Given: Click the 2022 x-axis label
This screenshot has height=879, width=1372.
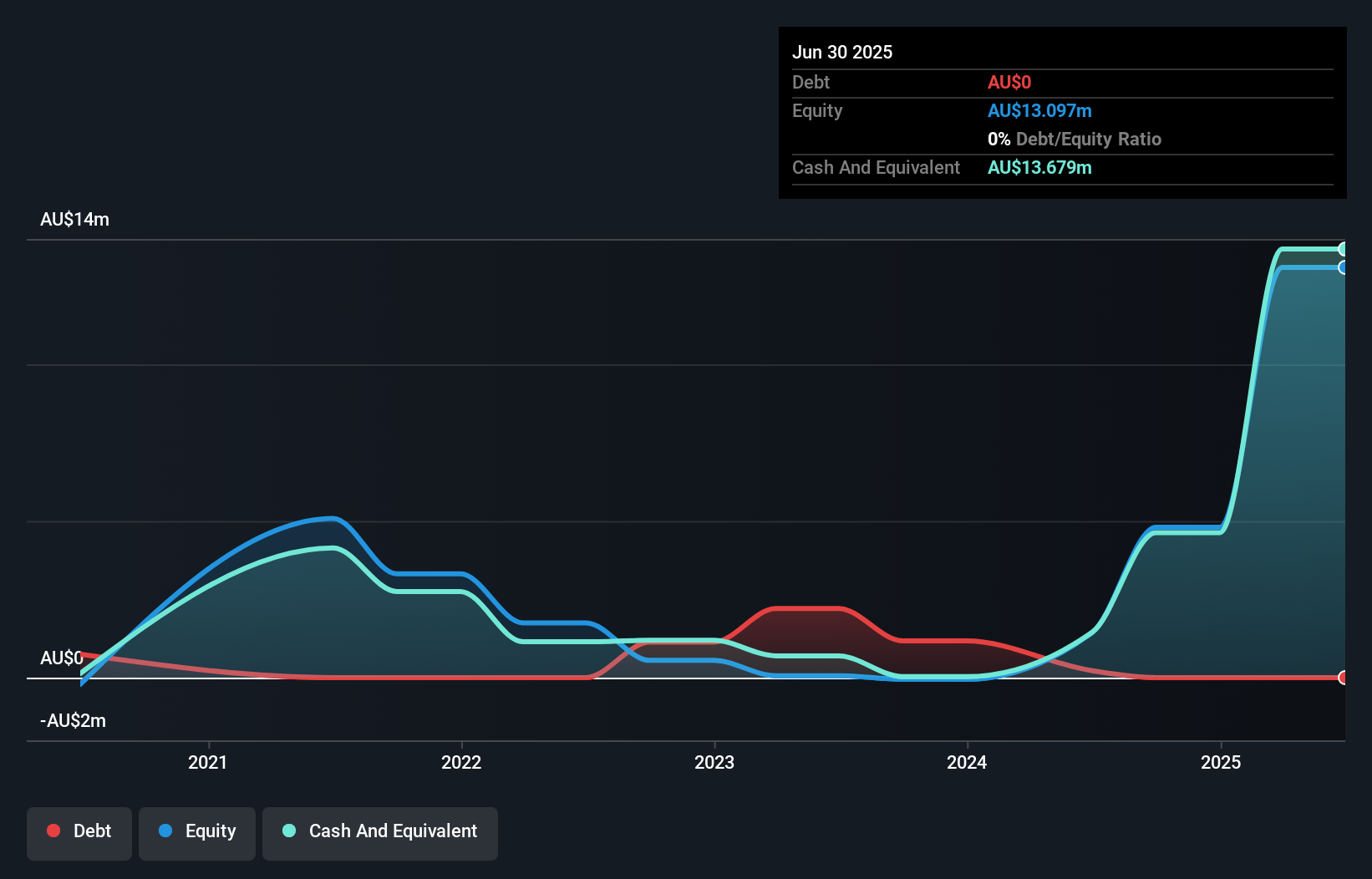Looking at the screenshot, I should 461,762.
